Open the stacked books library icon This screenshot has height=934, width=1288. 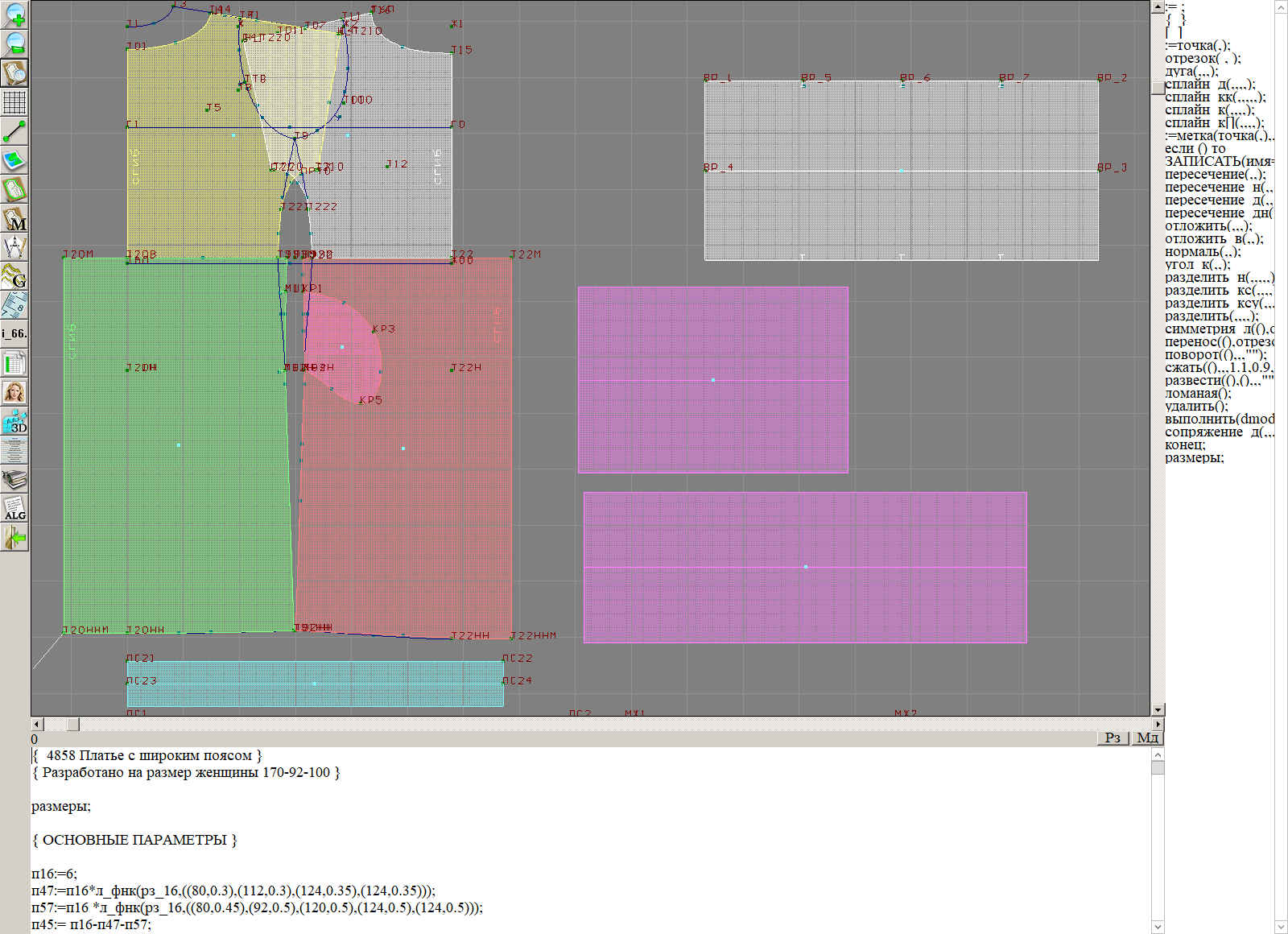[x=14, y=480]
